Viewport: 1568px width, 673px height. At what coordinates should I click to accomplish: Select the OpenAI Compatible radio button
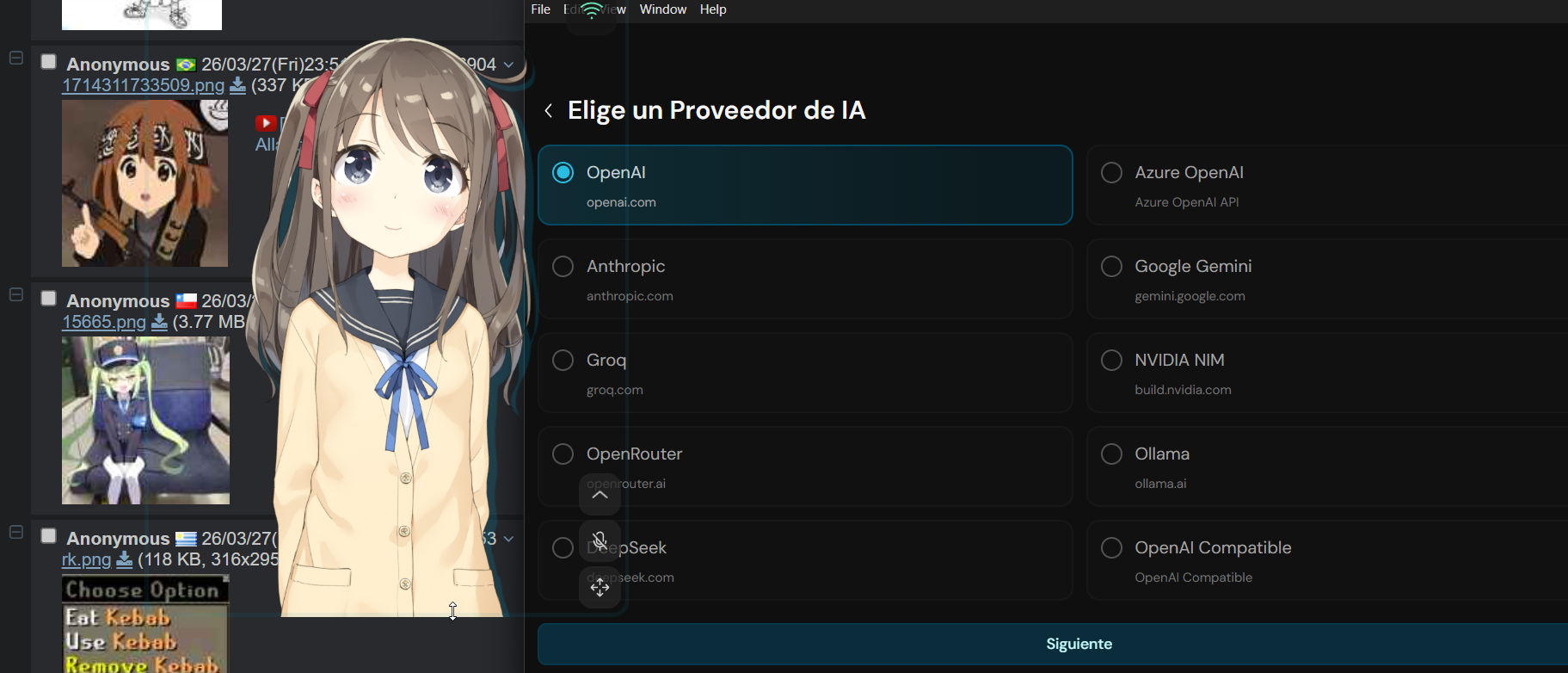pyautogui.click(x=1112, y=548)
